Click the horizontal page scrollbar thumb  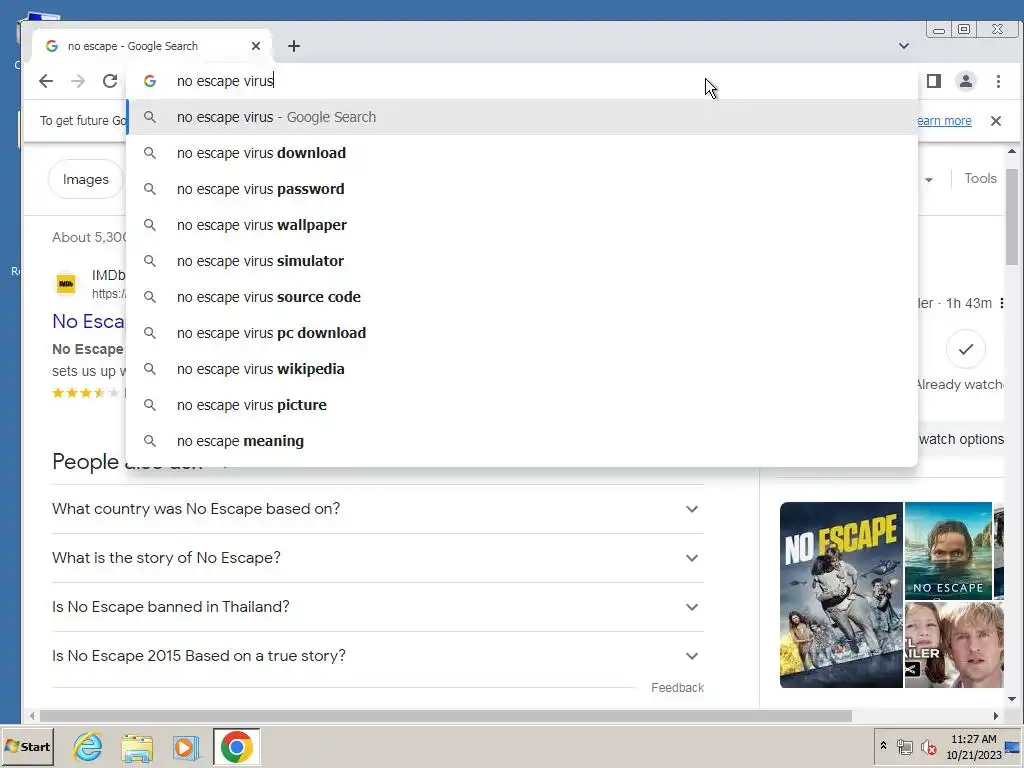pyautogui.click(x=445, y=716)
